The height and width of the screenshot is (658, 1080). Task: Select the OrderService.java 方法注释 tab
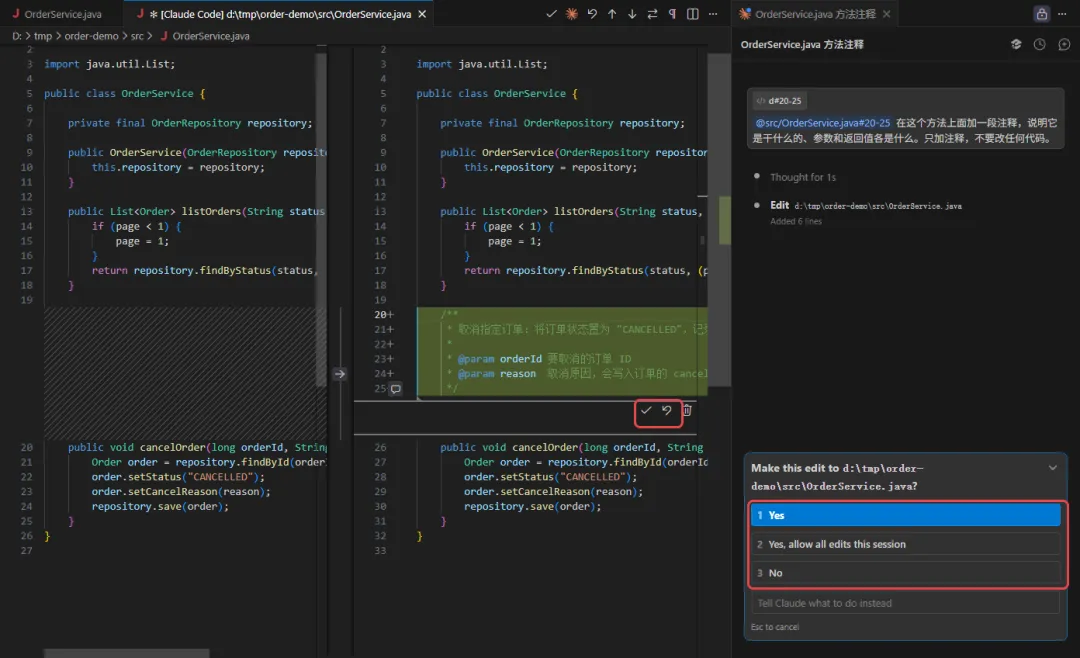pos(815,14)
